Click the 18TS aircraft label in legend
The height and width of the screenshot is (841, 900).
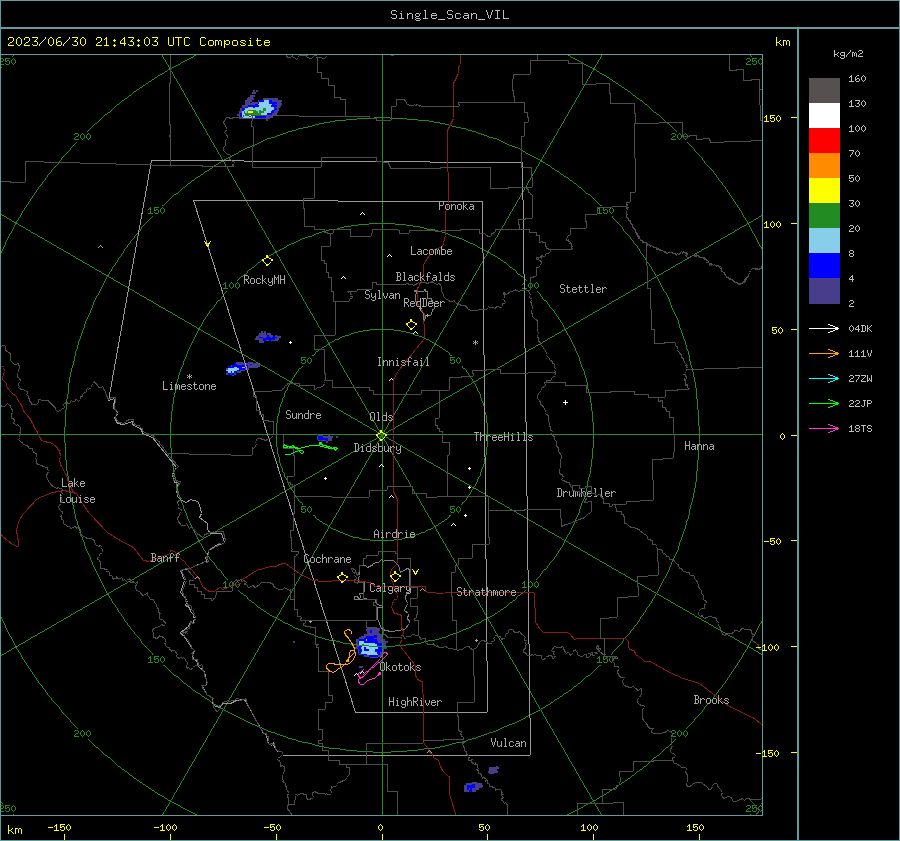[x=860, y=428]
